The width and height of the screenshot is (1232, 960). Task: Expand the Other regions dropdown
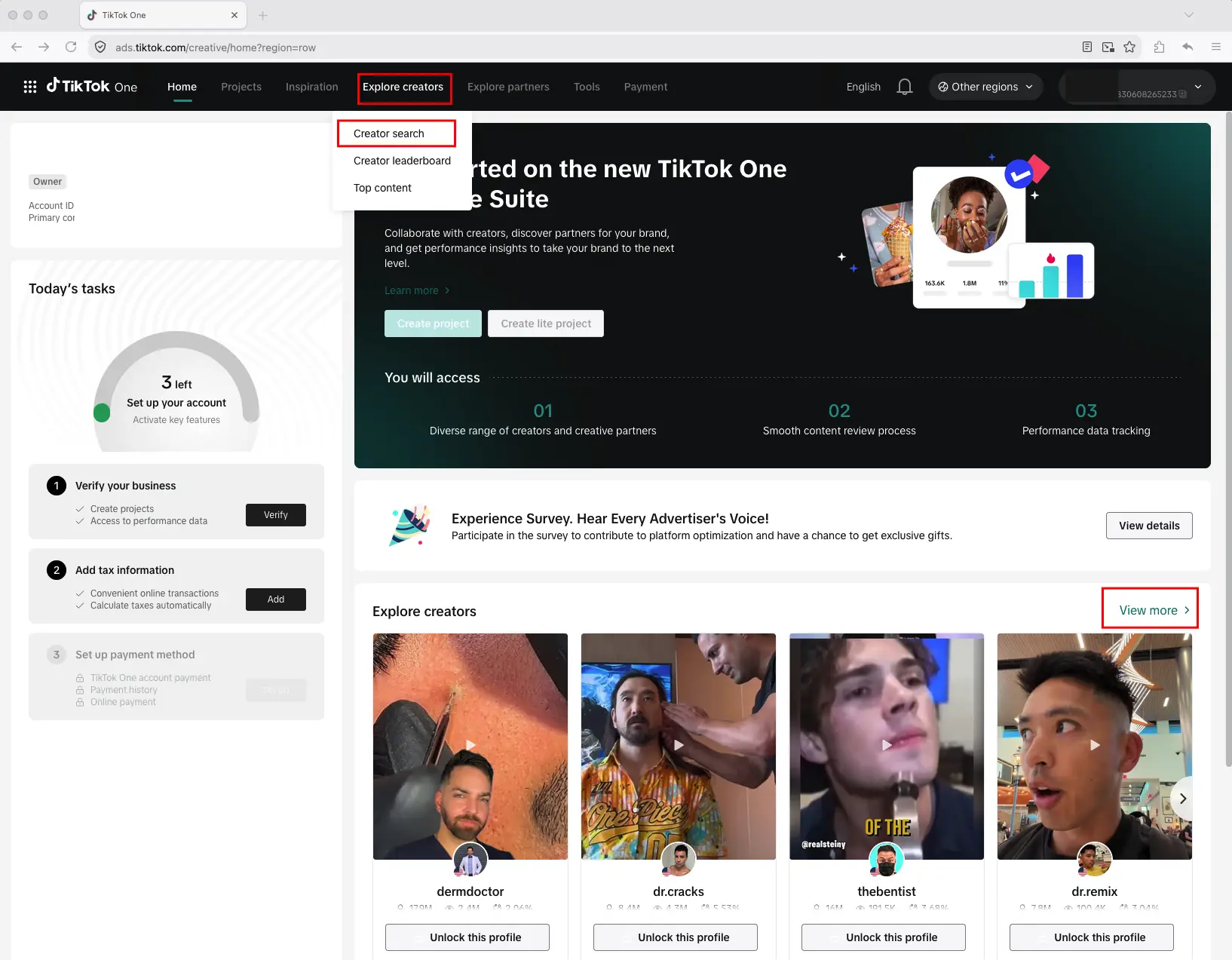pos(985,87)
